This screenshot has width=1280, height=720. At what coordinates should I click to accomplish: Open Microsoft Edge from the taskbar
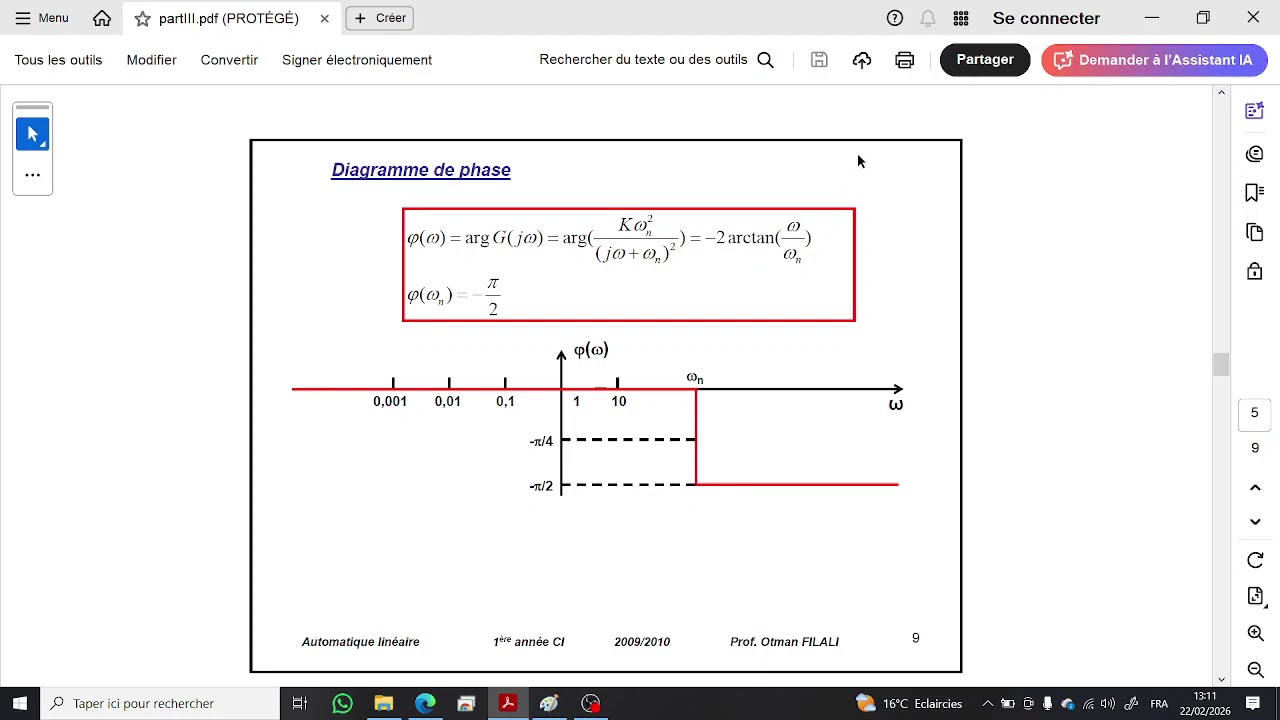point(425,703)
